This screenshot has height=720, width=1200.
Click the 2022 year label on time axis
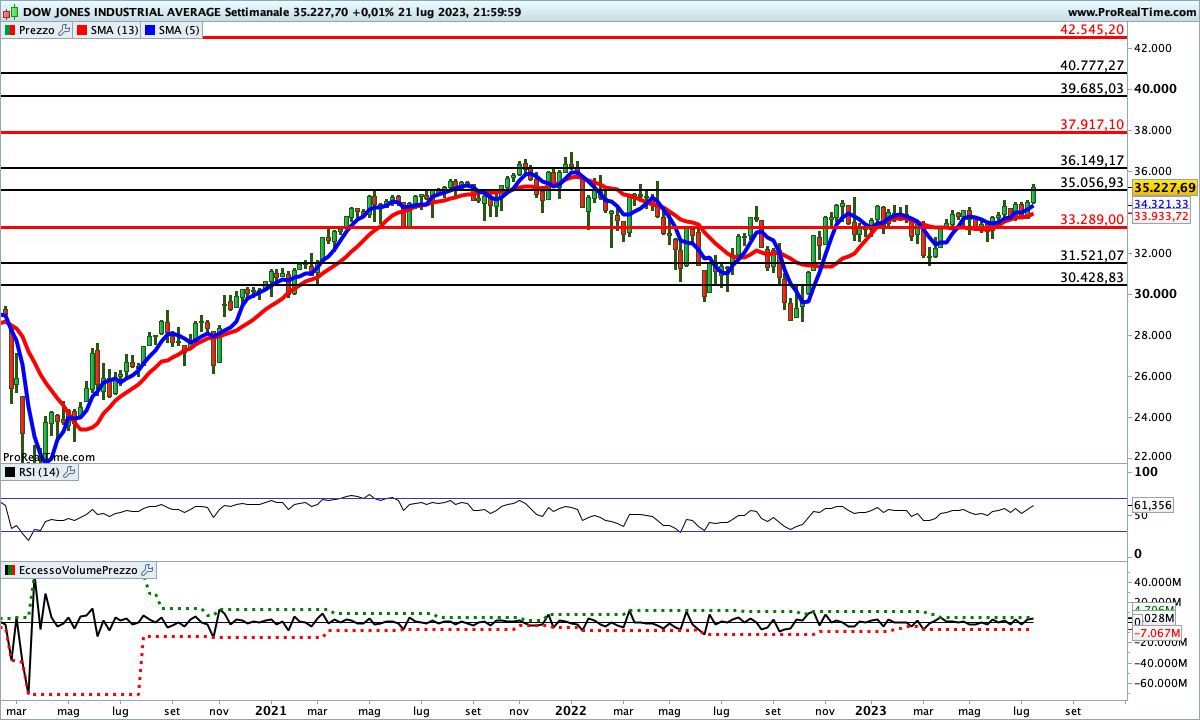(x=571, y=711)
